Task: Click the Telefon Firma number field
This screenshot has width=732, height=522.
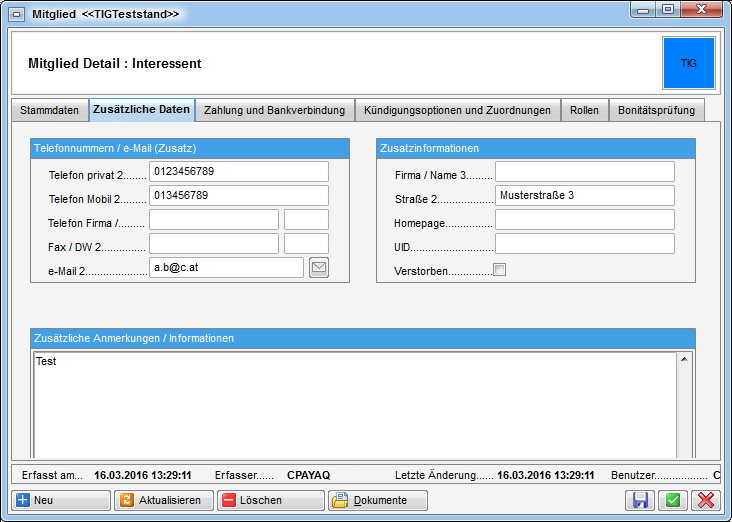Action: pyautogui.click(x=214, y=219)
